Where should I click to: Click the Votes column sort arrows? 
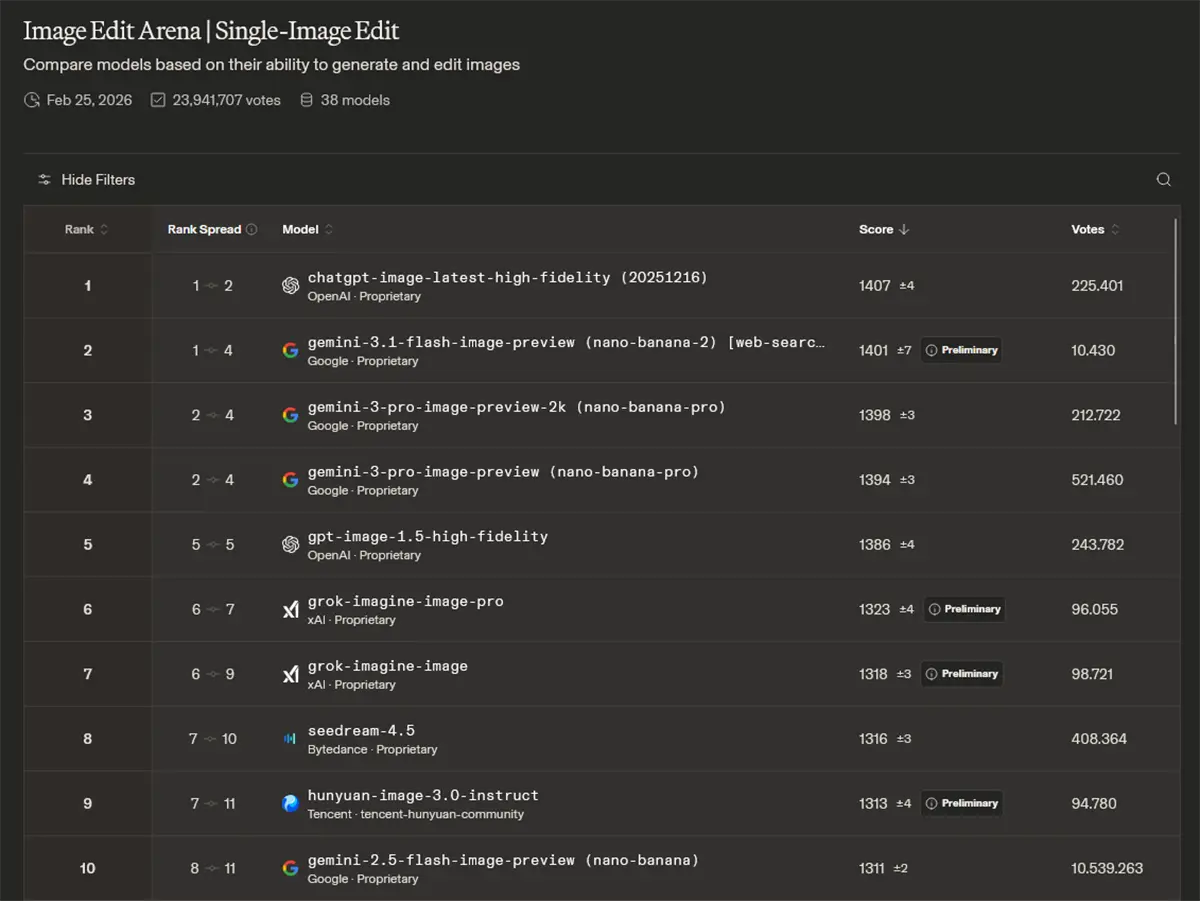1116,229
